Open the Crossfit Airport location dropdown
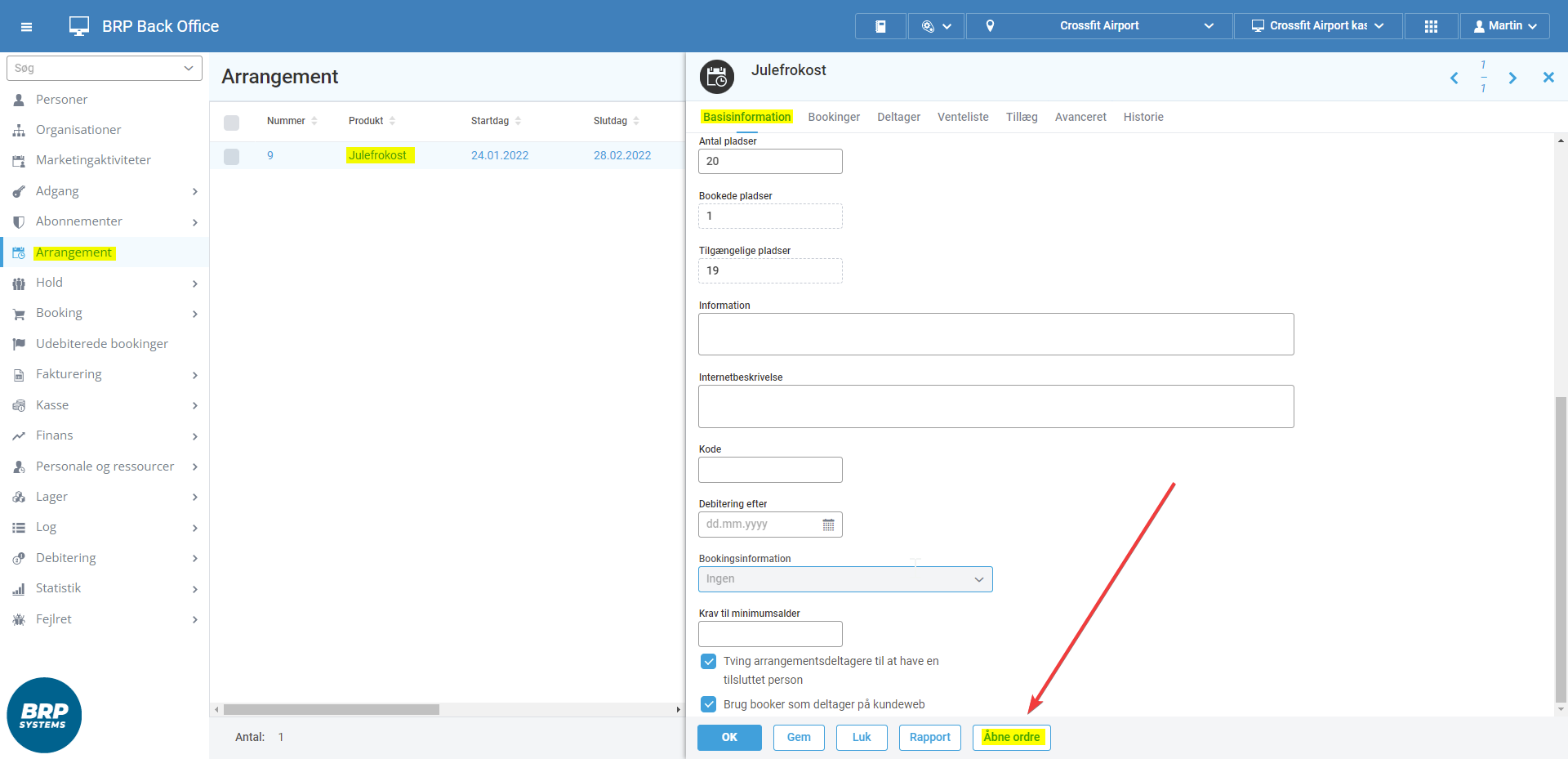This screenshot has width=1568, height=759. [1099, 26]
